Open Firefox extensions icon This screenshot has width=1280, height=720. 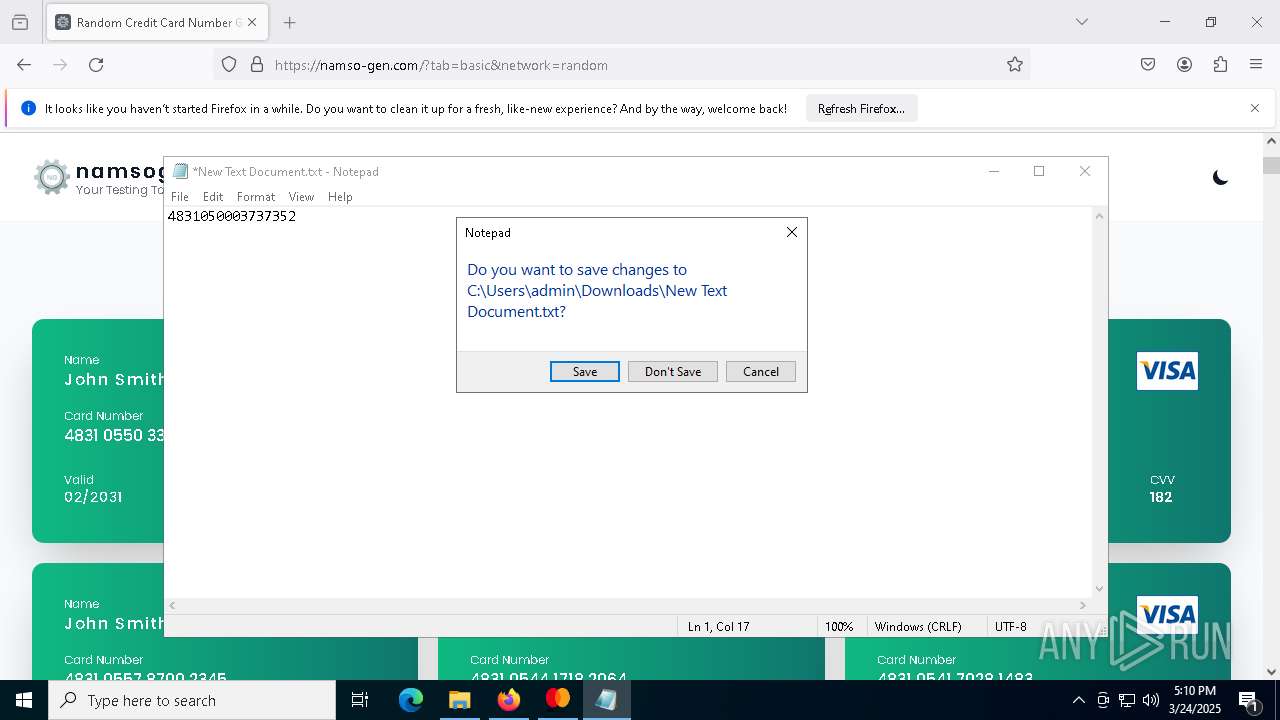tap(1220, 65)
